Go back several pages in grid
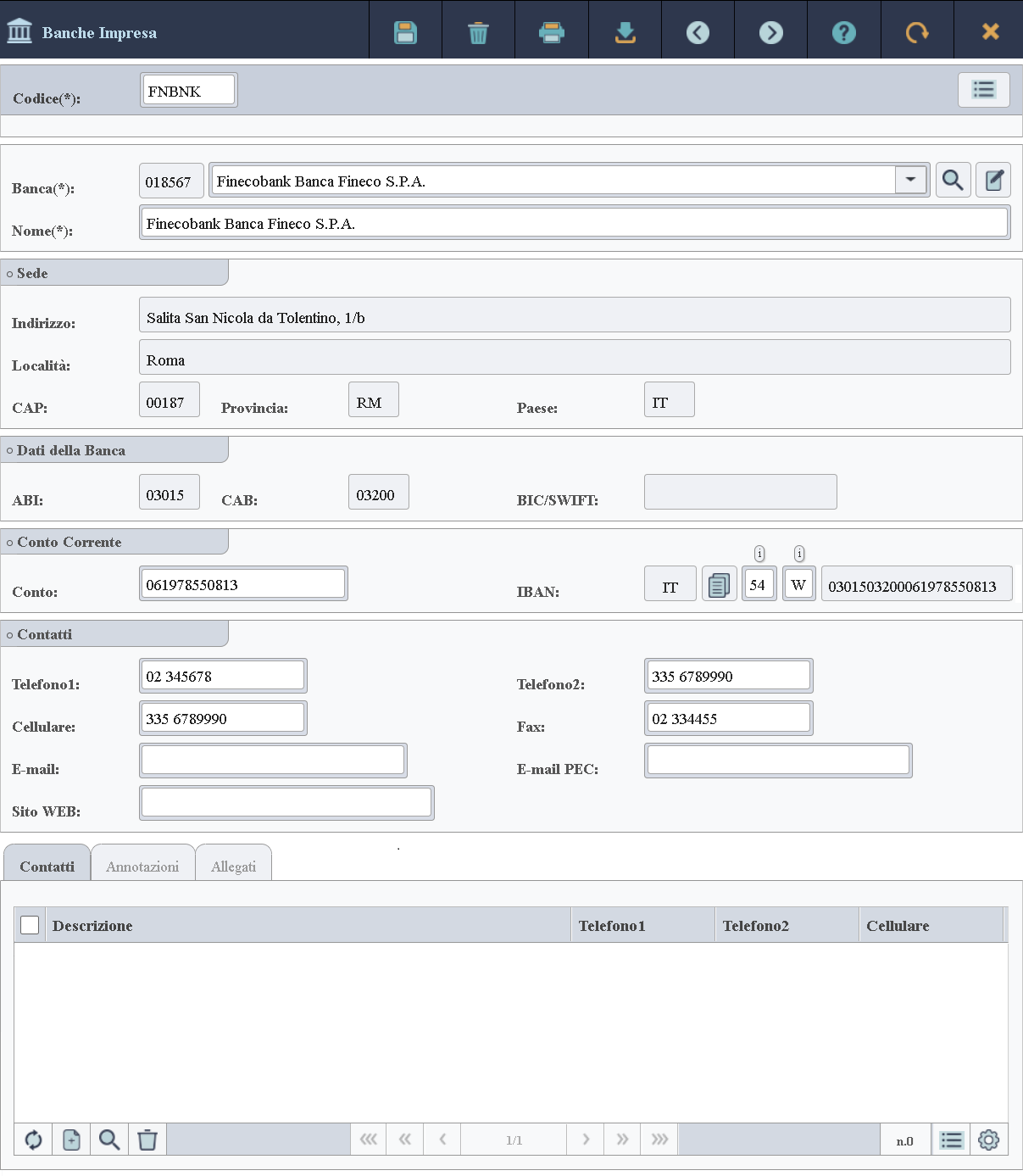Viewport: 1023px width, 1176px height. tap(405, 1140)
